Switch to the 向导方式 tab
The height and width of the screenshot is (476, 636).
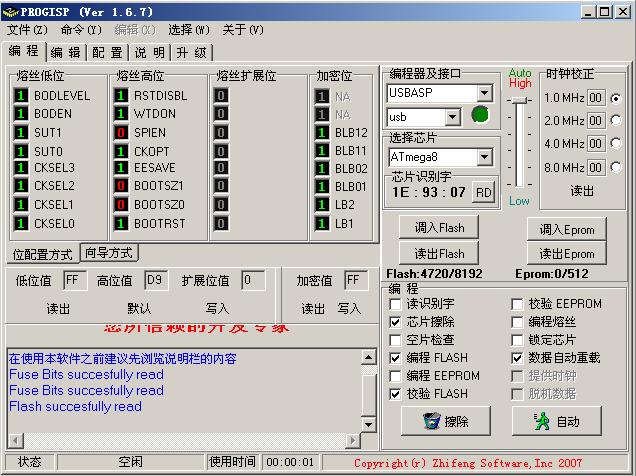pyautogui.click(x=109, y=253)
